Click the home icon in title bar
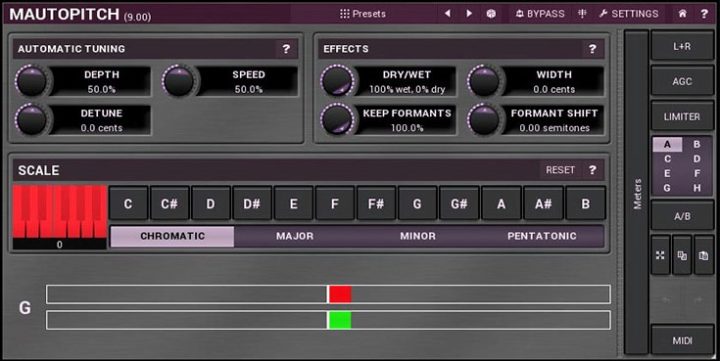 (x=682, y=14)
